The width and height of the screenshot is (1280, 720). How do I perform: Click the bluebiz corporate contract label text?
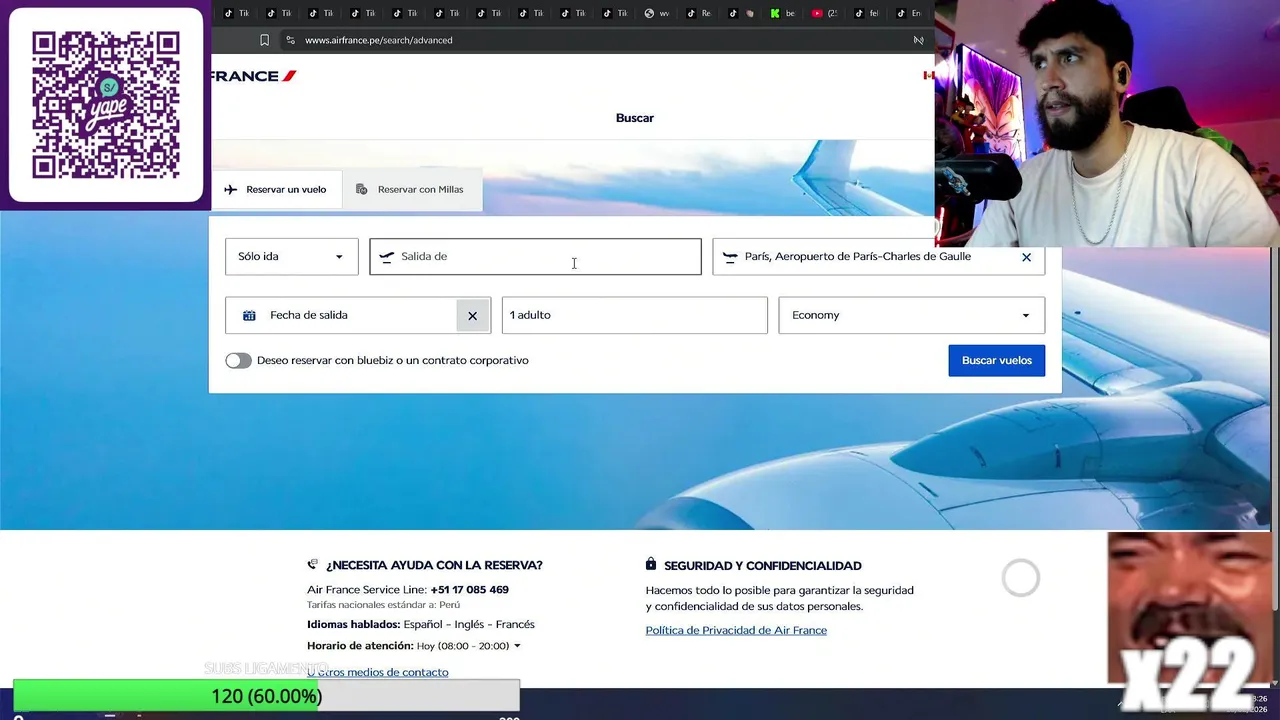tap(393, 360)
